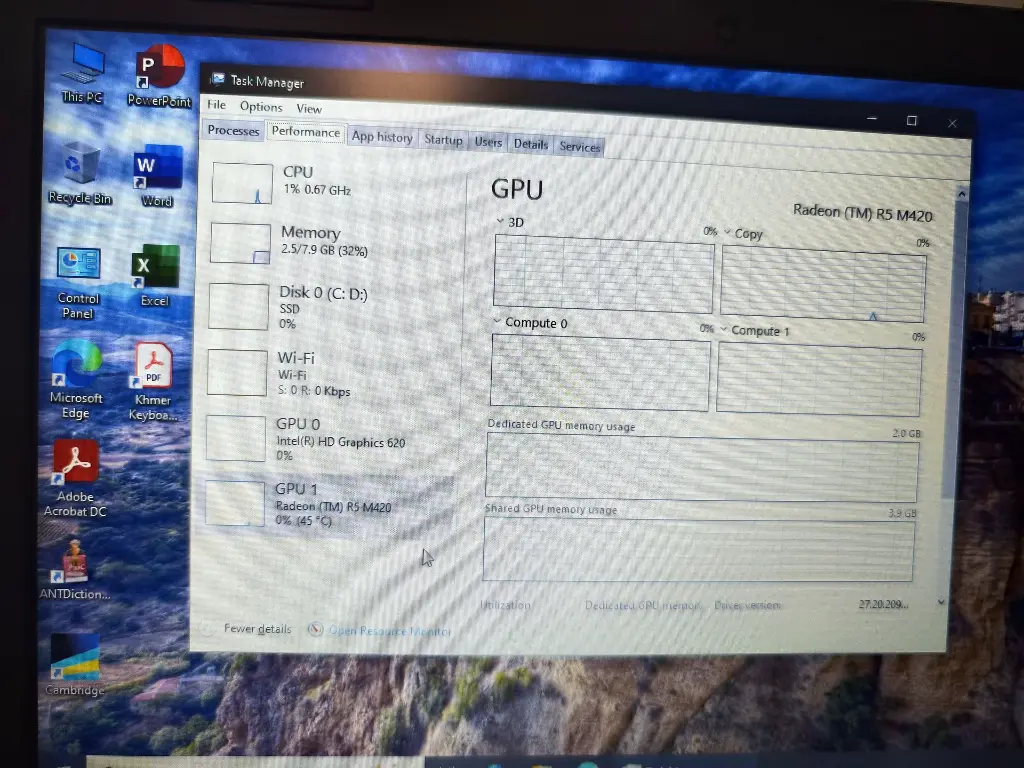This screenshot has height=768, width=1024.
Task: Go to the App history tab
Action: click(382, 136)
